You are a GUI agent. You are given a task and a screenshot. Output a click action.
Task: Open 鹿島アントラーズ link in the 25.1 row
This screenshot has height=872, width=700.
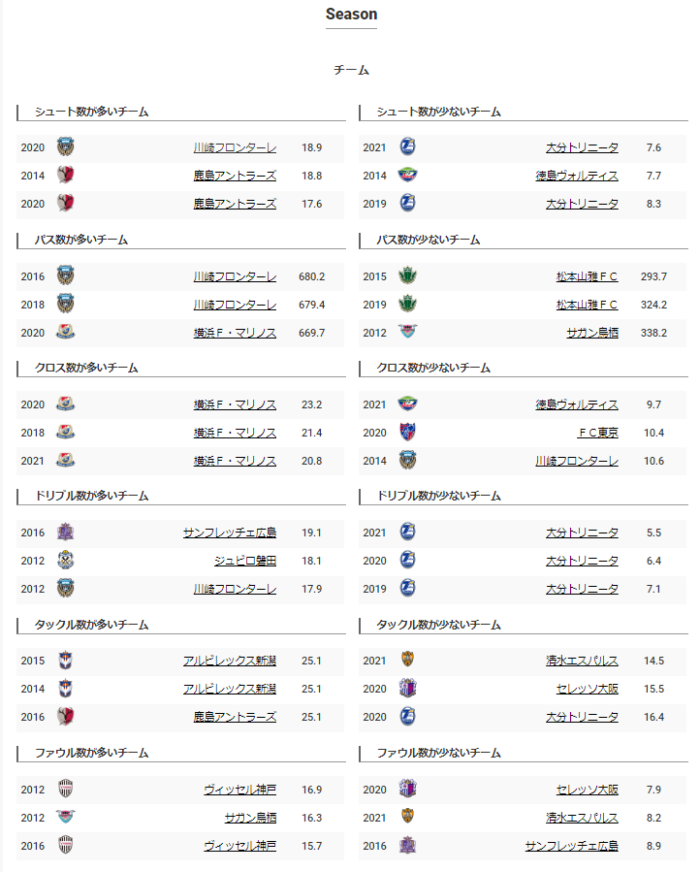235,717
